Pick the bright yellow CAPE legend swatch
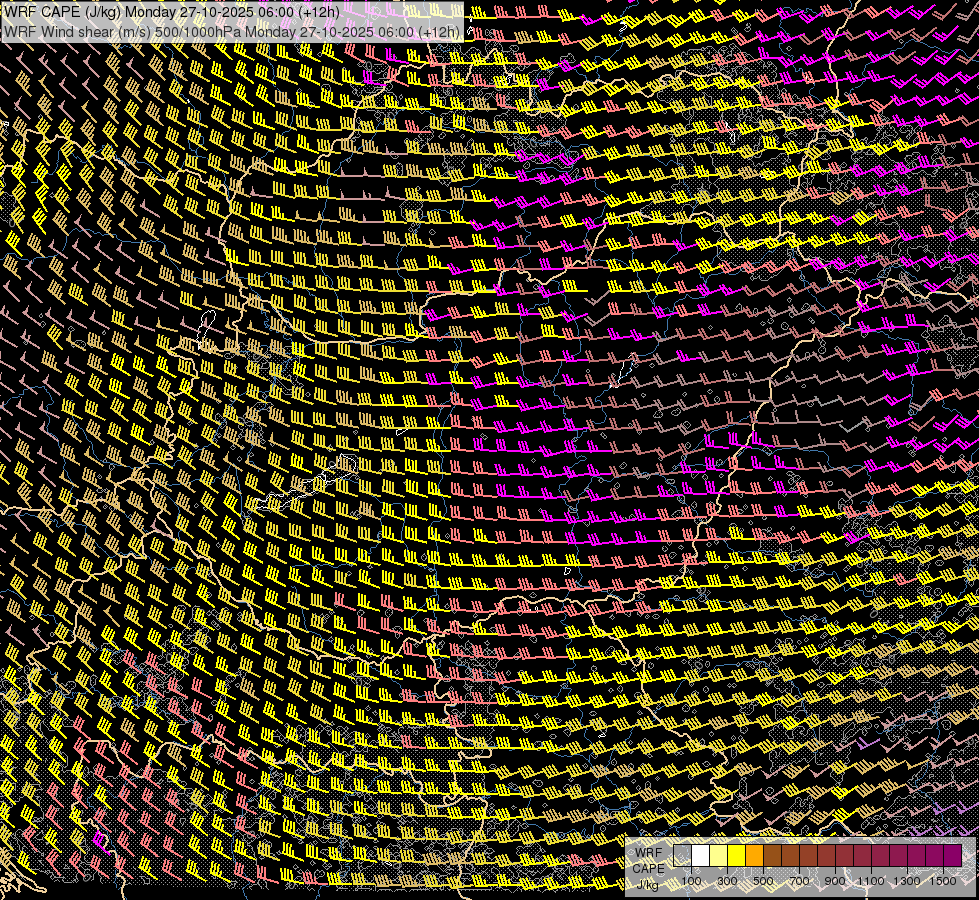 [737, 856]
